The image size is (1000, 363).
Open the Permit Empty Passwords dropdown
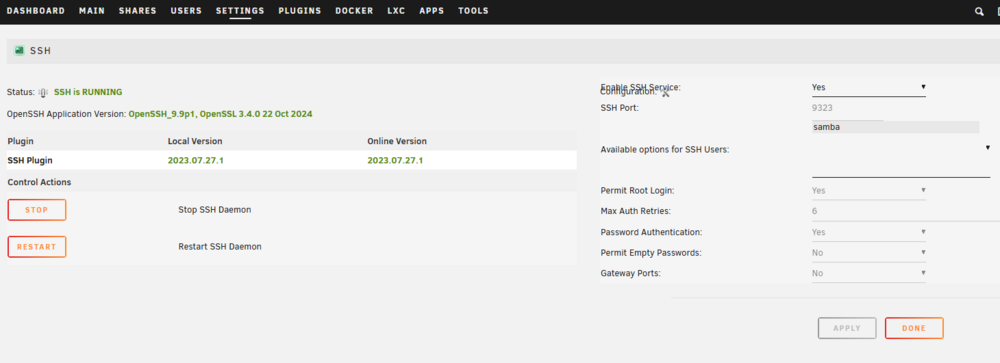[x=869, y=253]
